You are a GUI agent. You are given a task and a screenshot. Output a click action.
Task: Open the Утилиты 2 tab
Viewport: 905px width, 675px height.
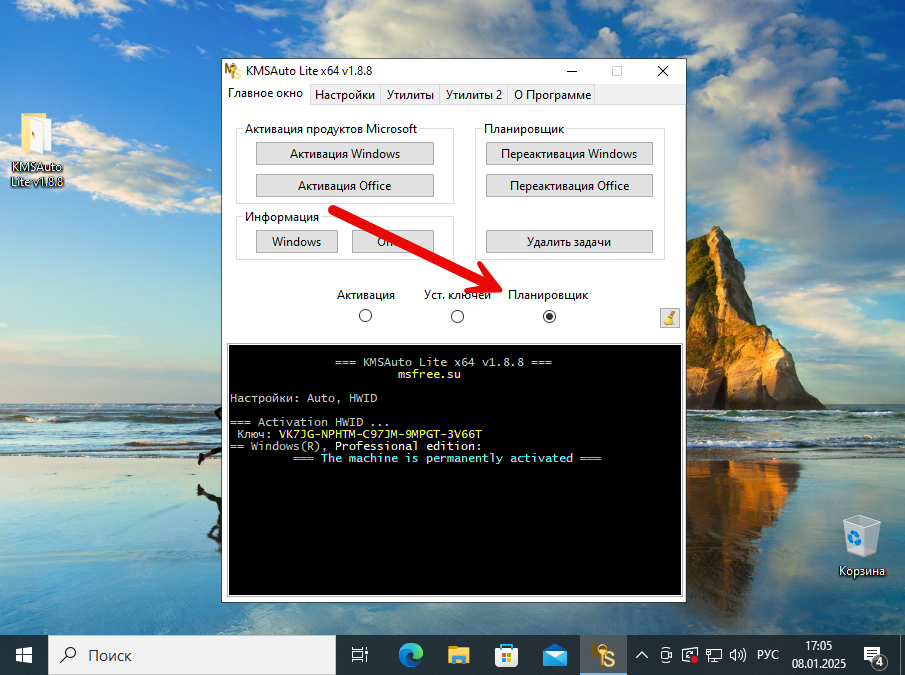click(x=474, y=95)
